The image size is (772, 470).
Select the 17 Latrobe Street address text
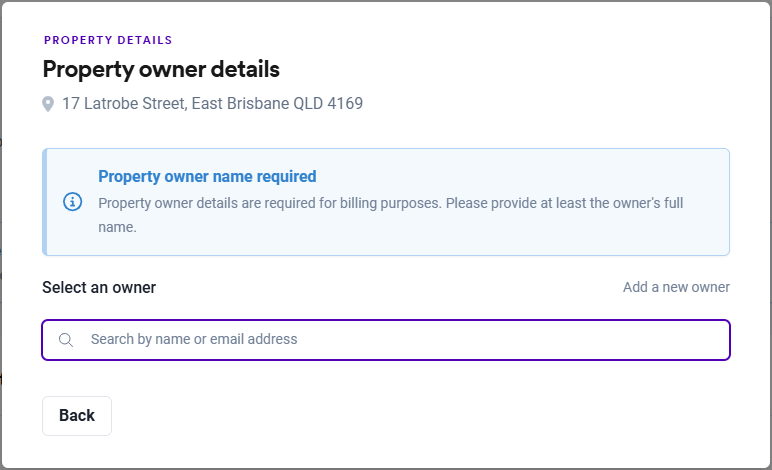click(124, 103)
